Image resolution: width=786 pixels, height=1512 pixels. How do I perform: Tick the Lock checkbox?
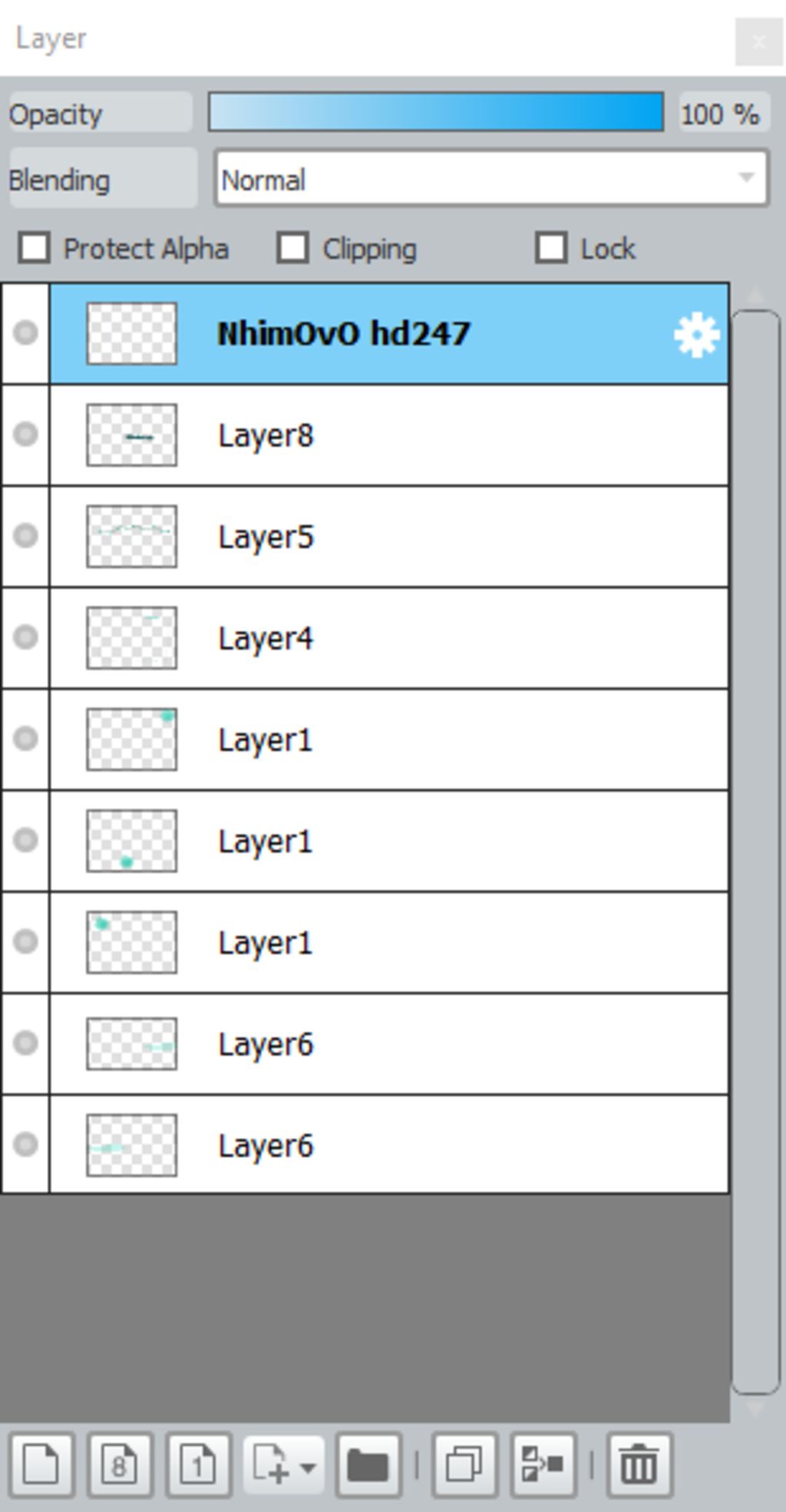[x=551, y=248]
